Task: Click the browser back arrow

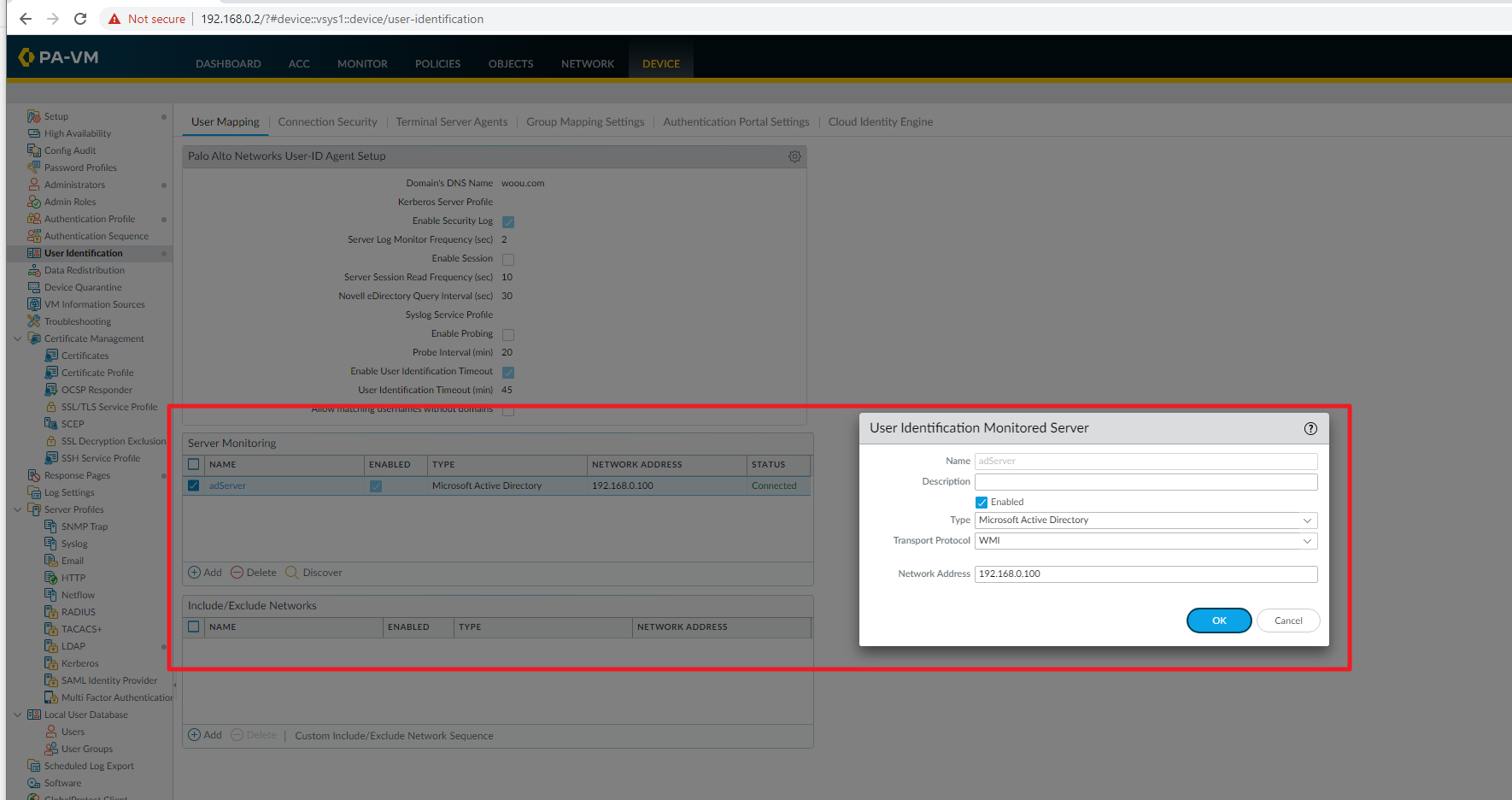Action: click(26, 19)
